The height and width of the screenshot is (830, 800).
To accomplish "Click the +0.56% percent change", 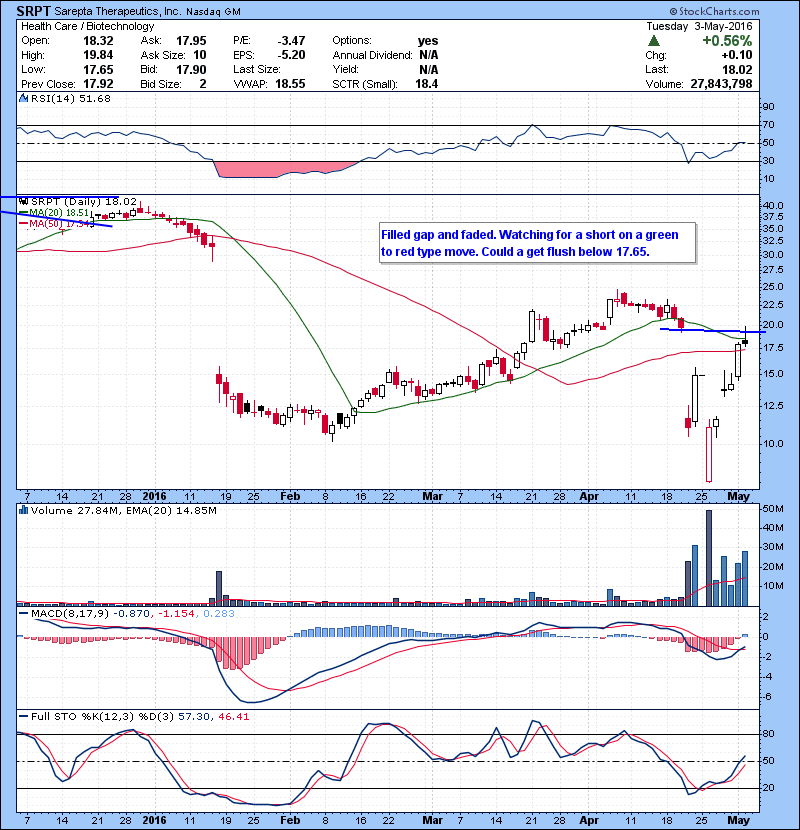I will point(727,41).
